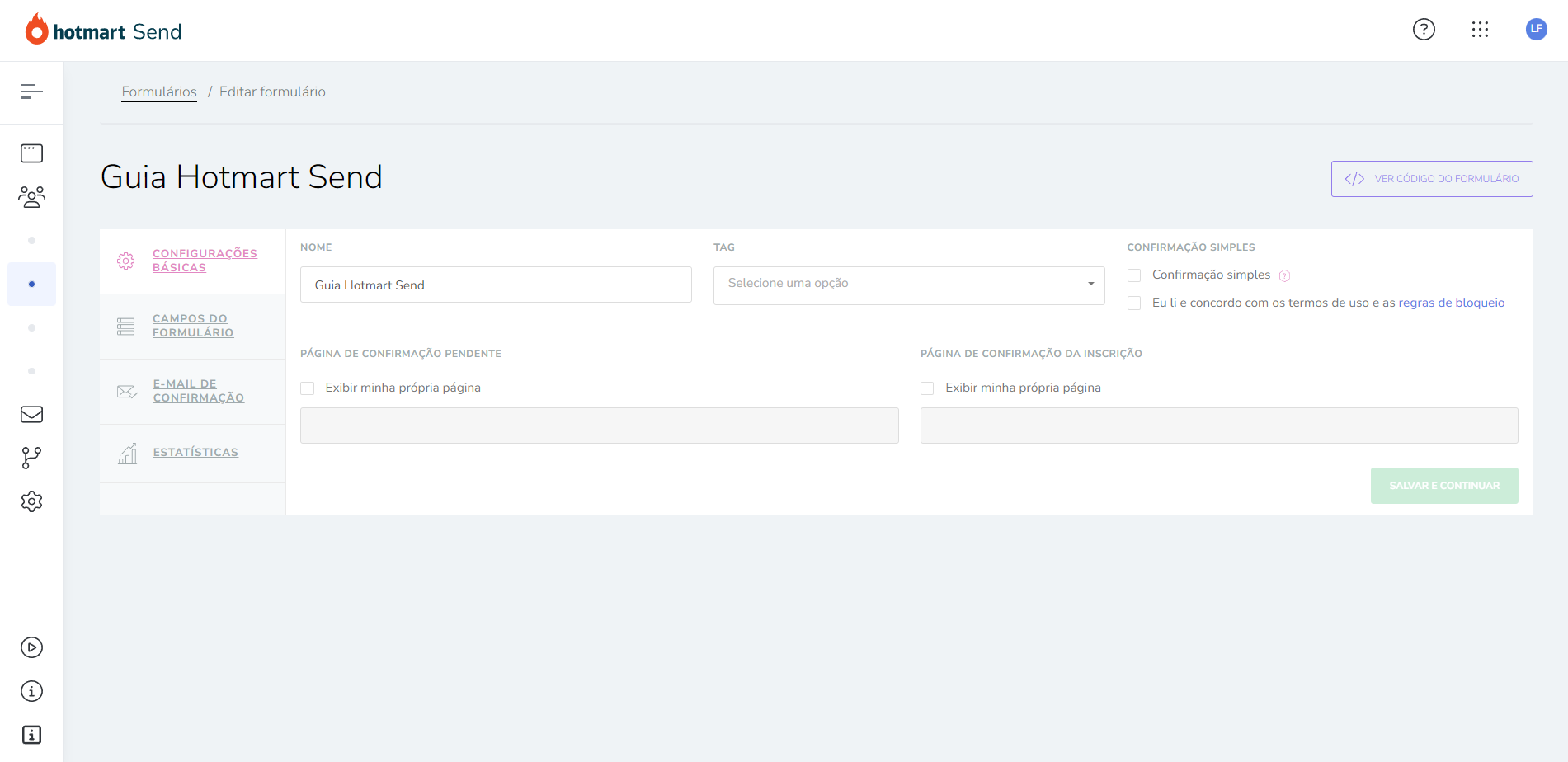Image resolution: width=1568 pixels, height=762 pixels.
Task: Enable the Confirmação simples checkbox
Action: pyautogui.click(x=1134, y=275)
